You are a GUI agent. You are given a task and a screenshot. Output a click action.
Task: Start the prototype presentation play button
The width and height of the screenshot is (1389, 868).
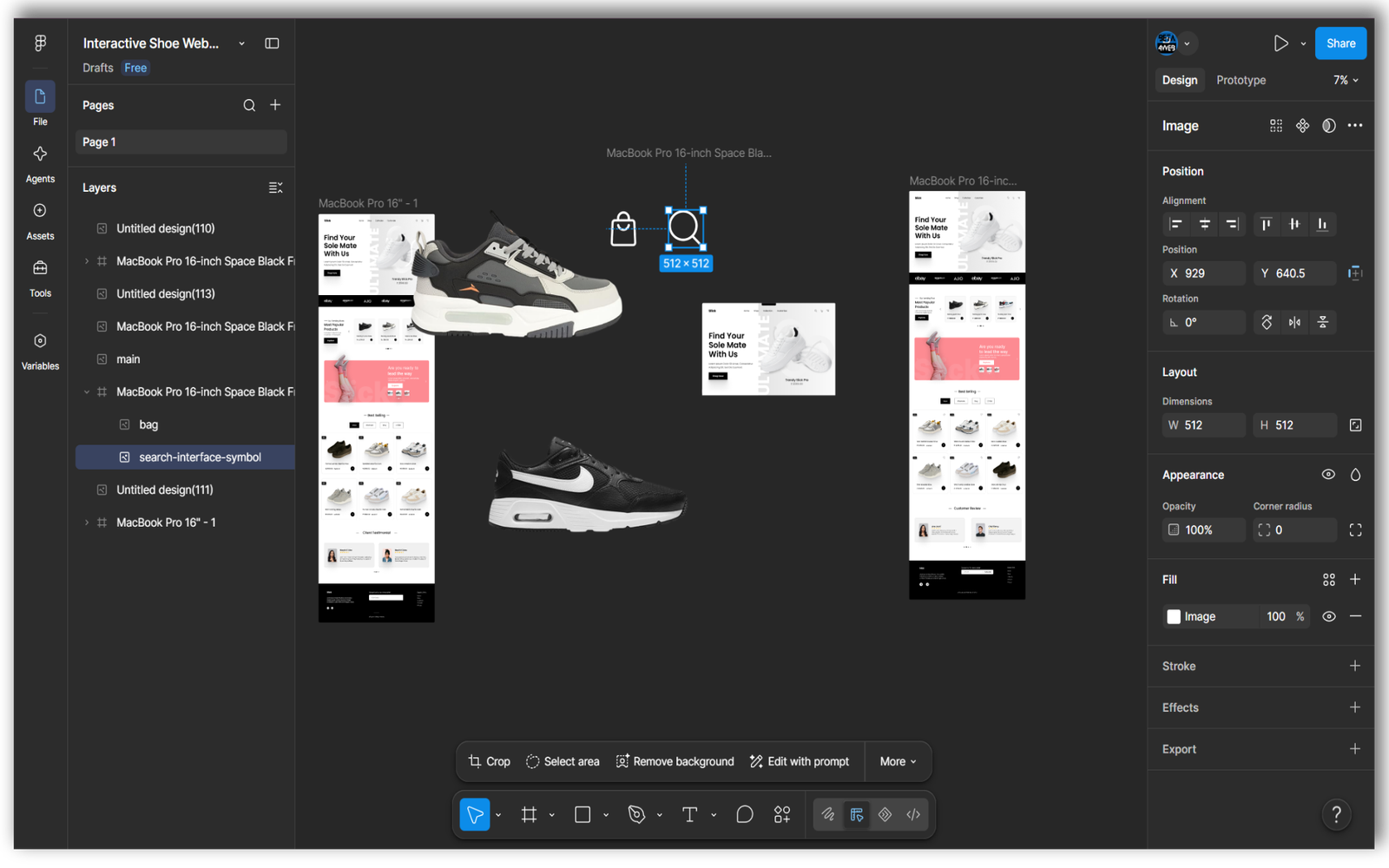[1280, 43]
